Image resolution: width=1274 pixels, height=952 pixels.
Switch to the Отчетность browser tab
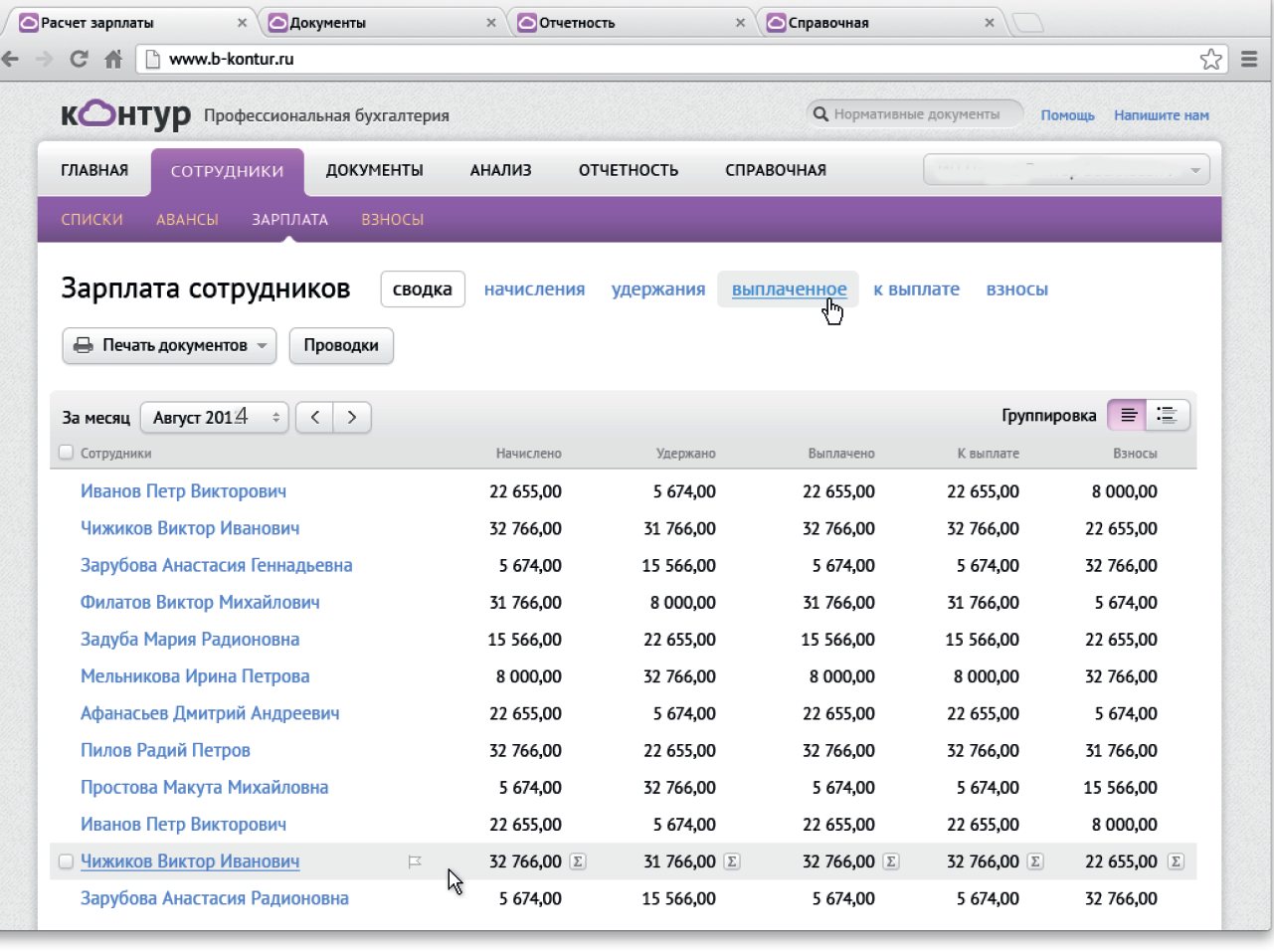click(632, 23)
